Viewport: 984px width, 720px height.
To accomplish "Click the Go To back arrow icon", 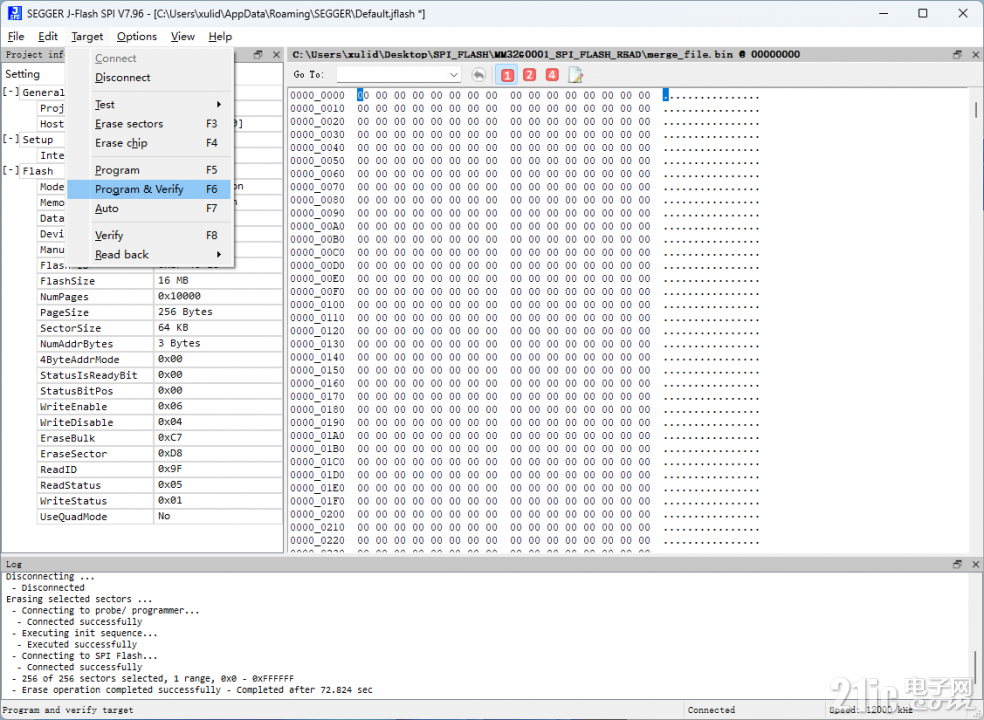I will (x=478, y=75).
